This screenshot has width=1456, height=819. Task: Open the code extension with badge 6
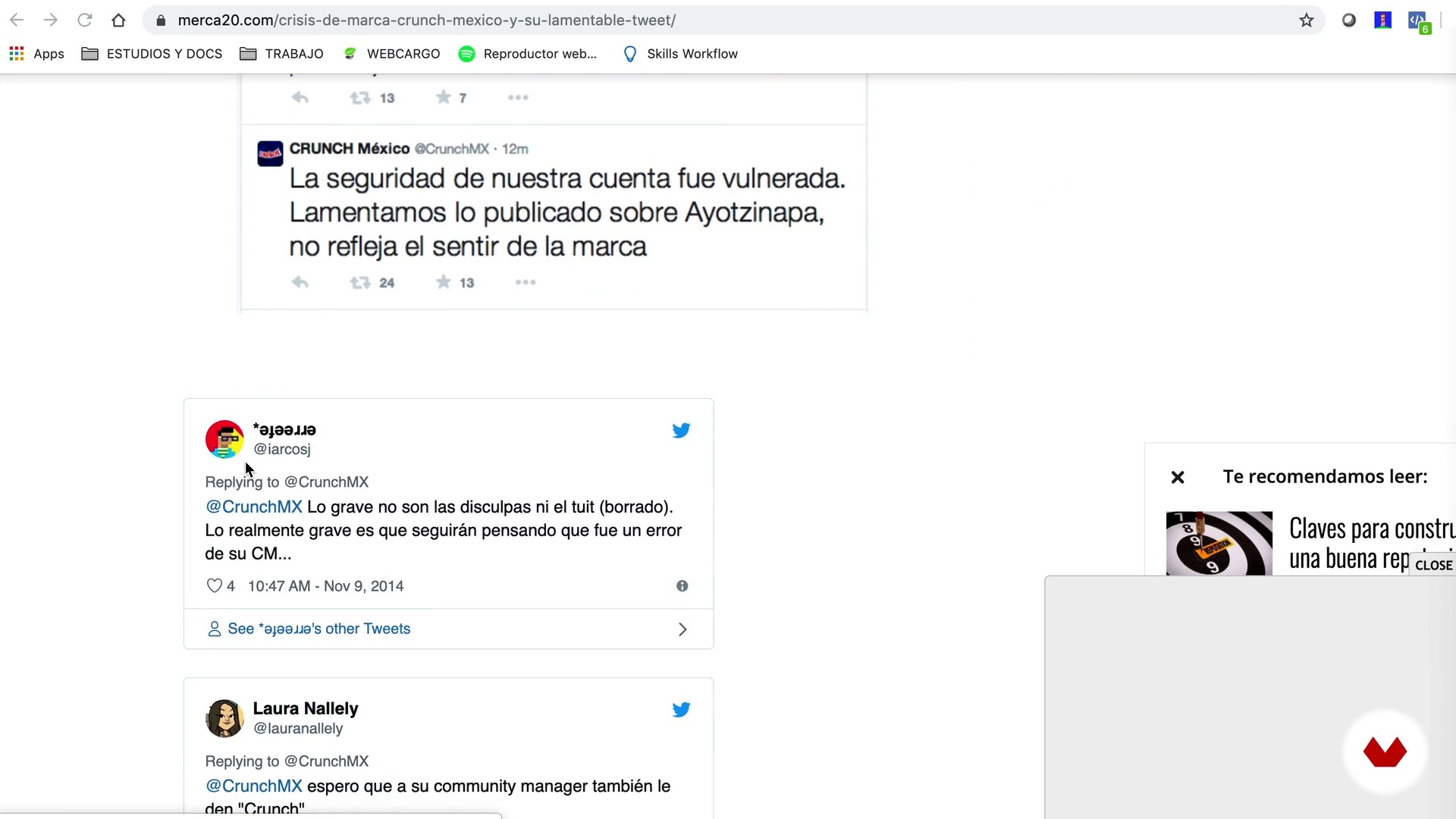pyautogui.click(x=1417, y=22)
